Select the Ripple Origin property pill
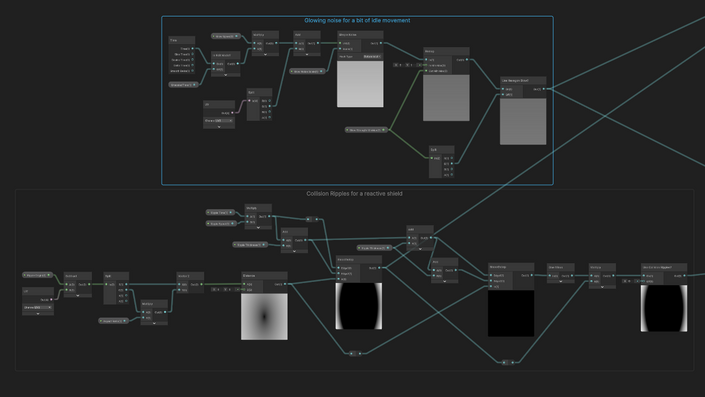The height and width of the screenshot is (397, 705). tap(38, 275)
